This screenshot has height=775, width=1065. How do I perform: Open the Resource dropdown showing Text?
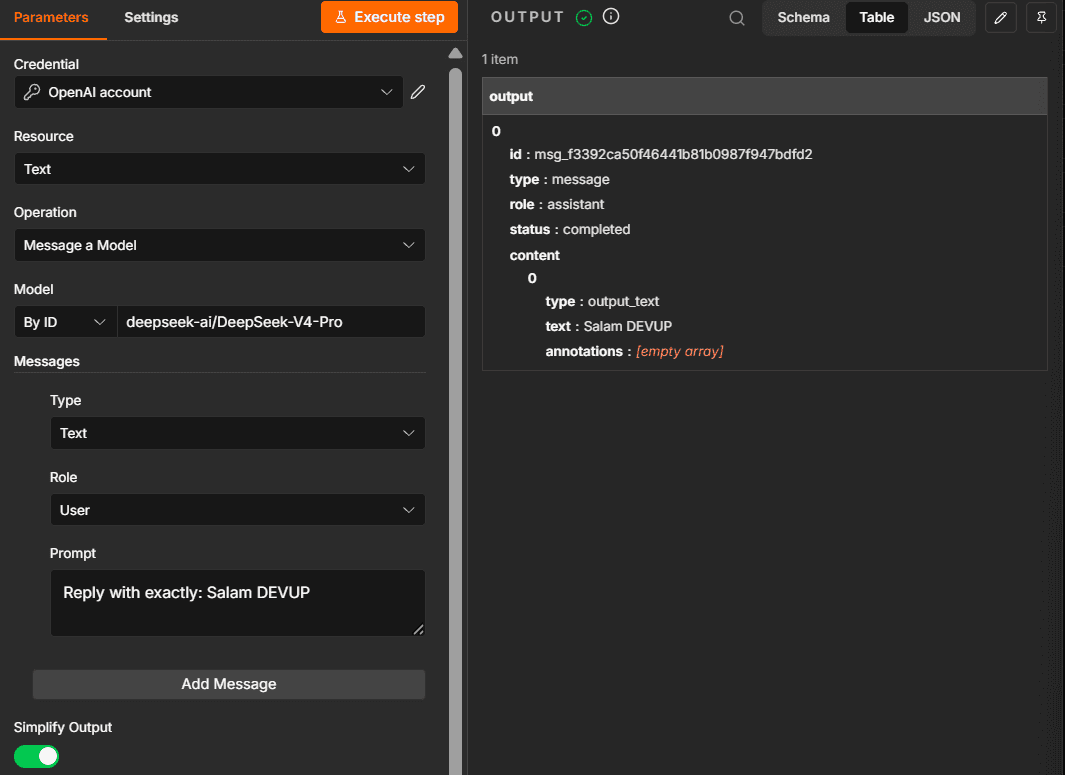pyautogui.click(x=219, y=168)
